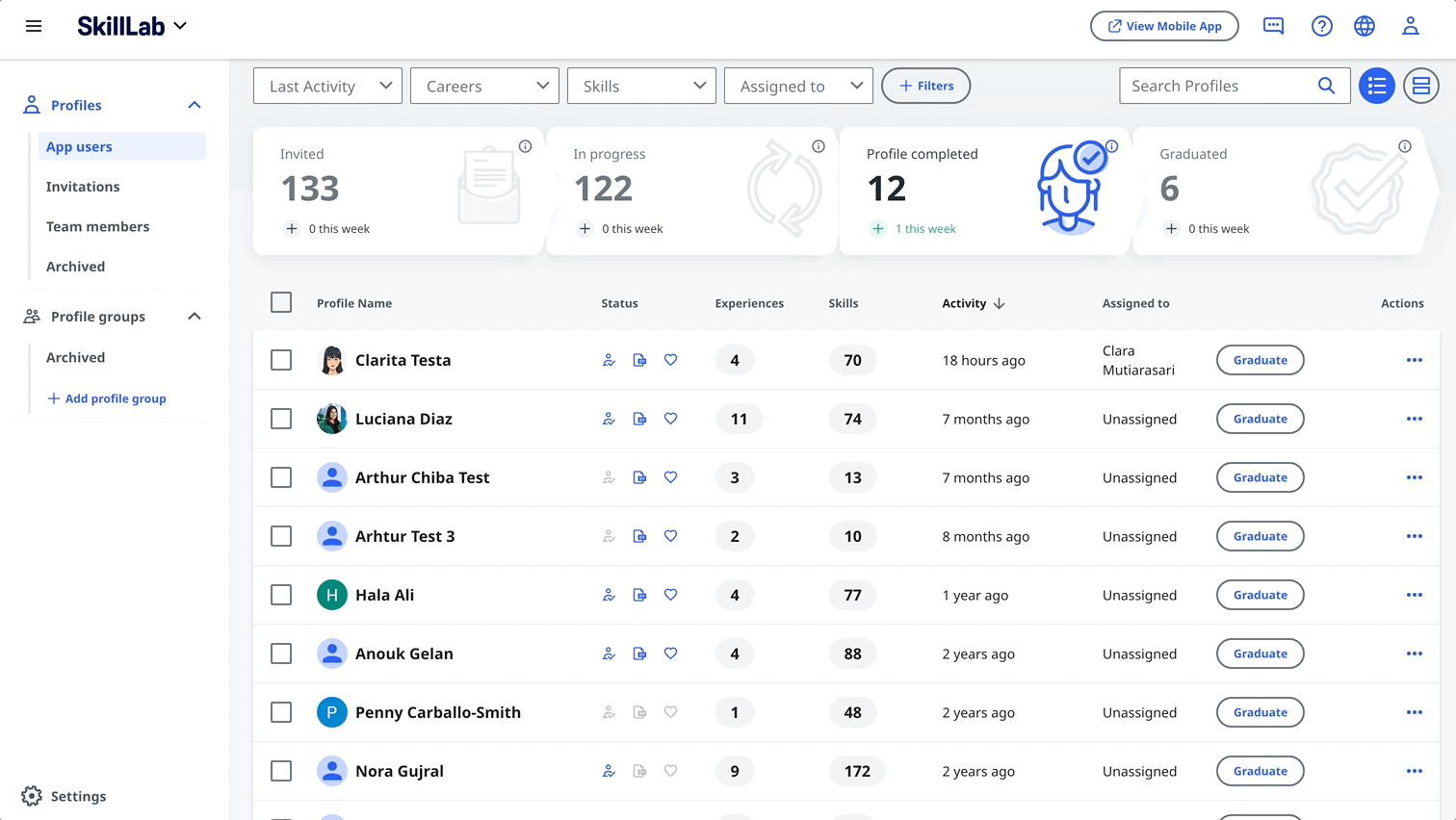The image size is (1456, 820).
Task: Go to Invitations in sidebar
Action: coord(83,187)
